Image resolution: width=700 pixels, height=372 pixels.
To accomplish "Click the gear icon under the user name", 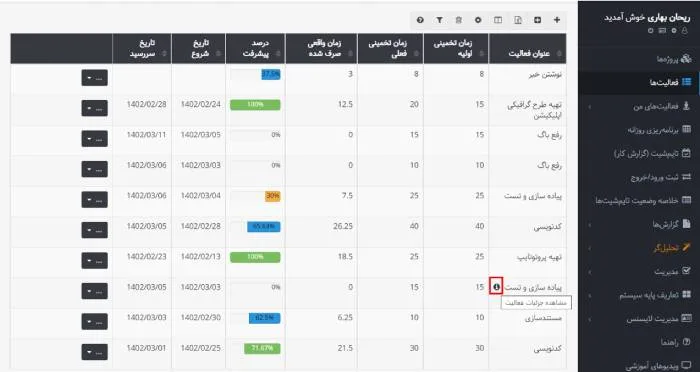I will point(674,31).
